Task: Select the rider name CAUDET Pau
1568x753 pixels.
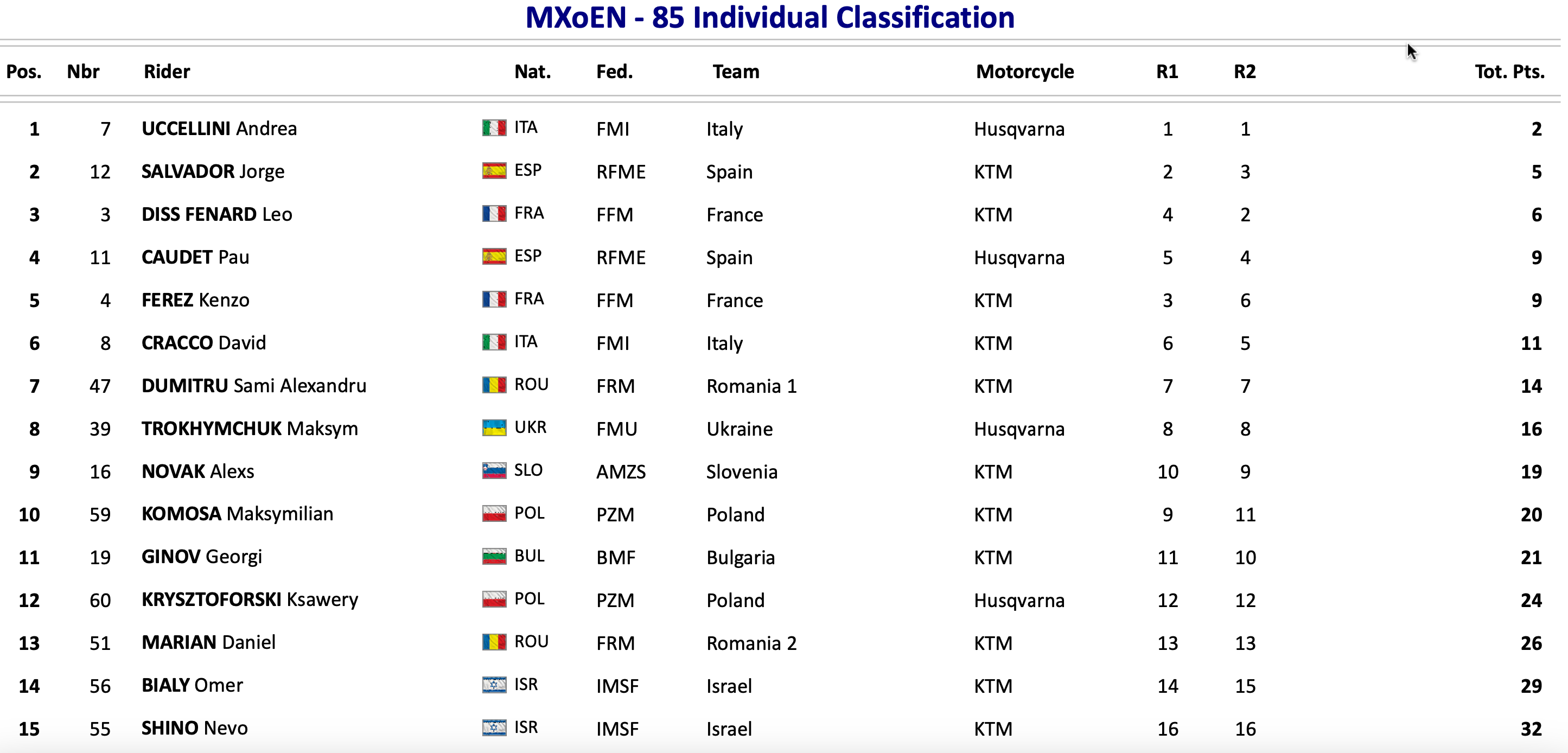Action: [195, 257]
